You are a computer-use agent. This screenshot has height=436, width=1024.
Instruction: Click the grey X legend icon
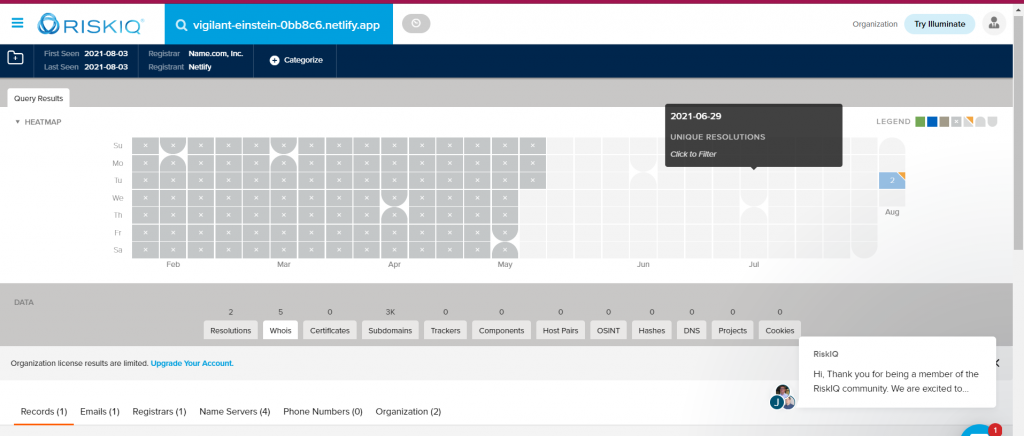[956, 121]
